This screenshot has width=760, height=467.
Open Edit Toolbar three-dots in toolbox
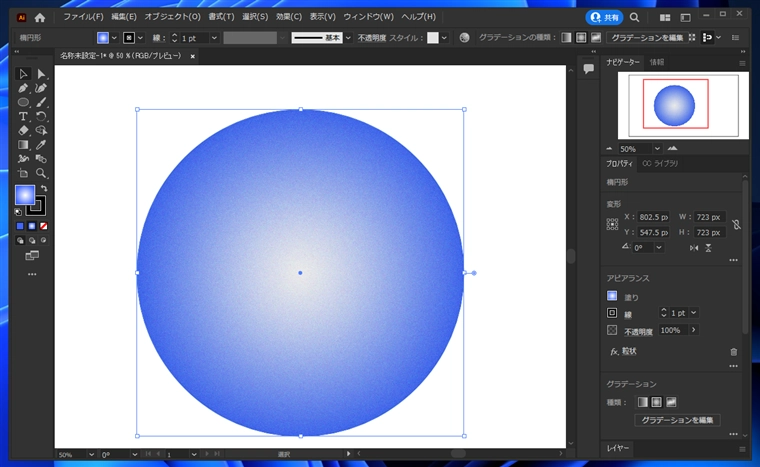coord(32,274)
